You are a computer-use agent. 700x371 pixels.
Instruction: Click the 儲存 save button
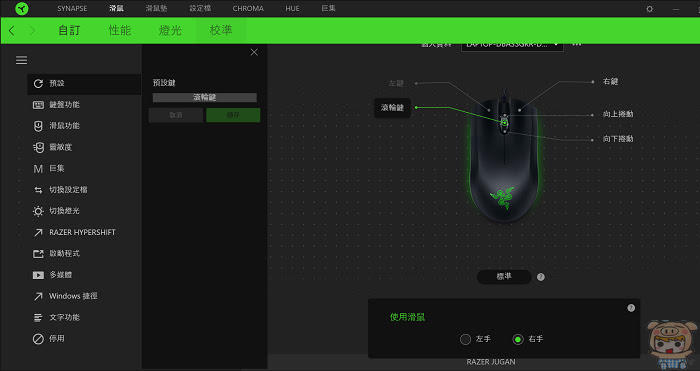pyautogui.click(x=233, y=115)
